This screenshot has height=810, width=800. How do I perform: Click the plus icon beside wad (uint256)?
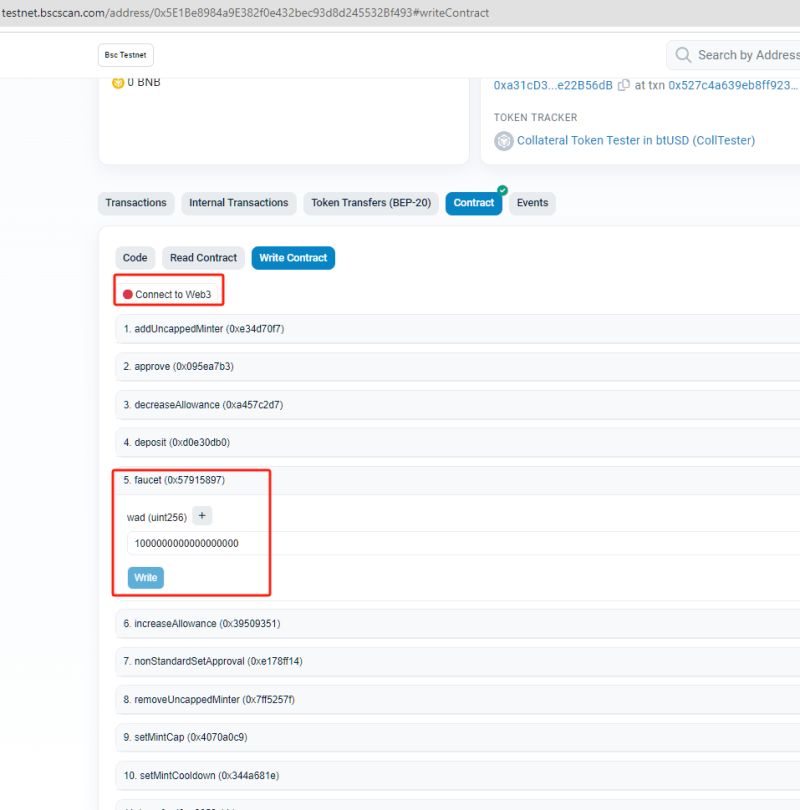tap(202, 515)
